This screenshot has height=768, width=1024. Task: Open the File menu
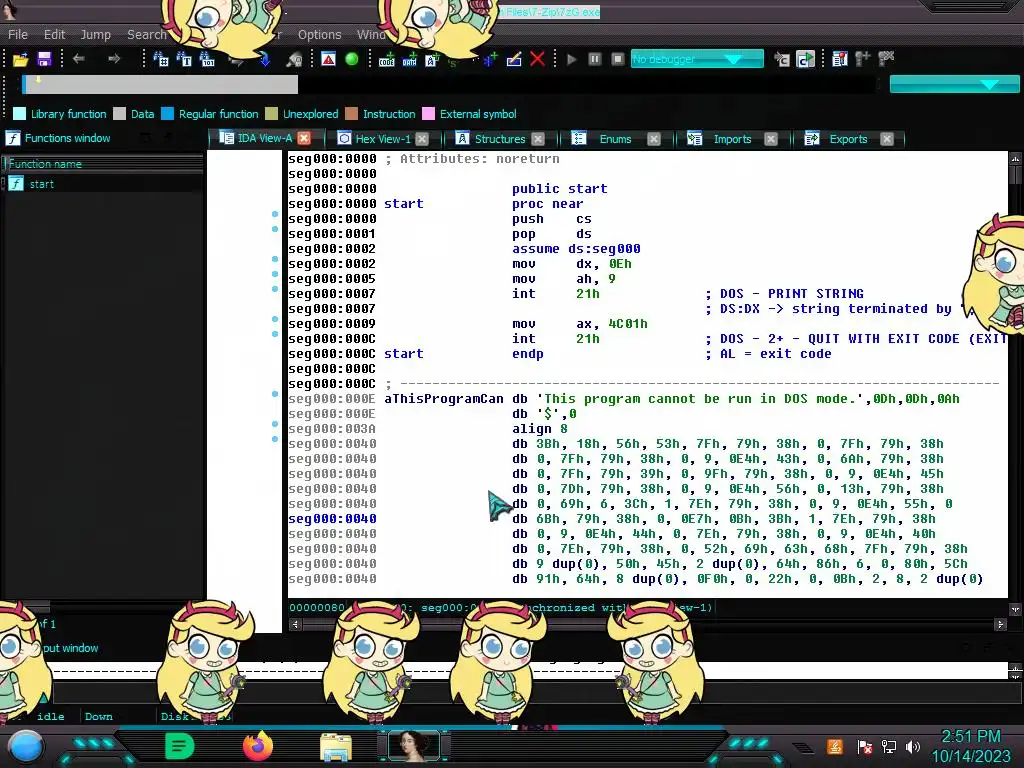[18, 35]
